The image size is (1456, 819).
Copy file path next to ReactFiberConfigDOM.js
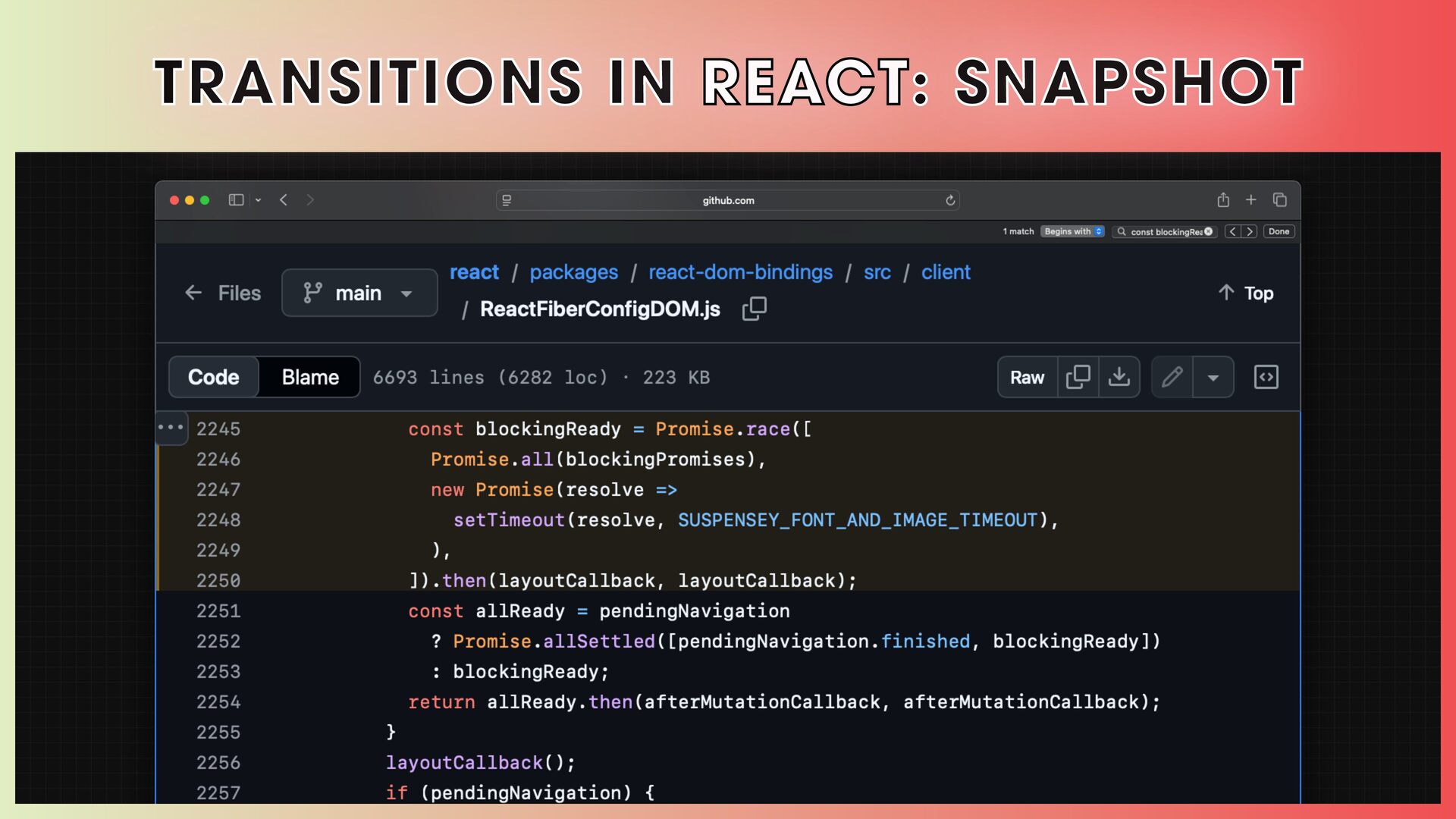(x=754, y=309)
